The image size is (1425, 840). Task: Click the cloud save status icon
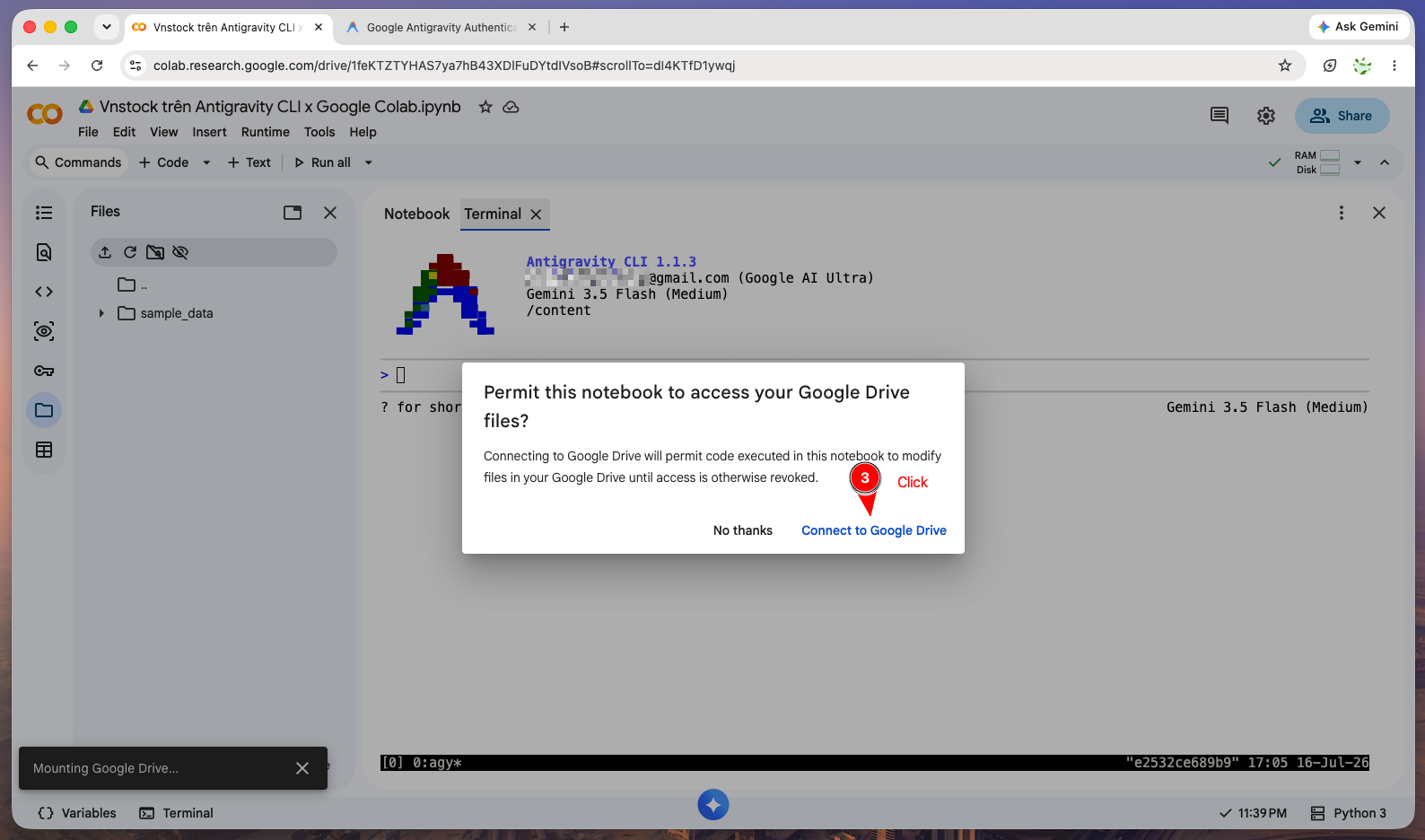pos(511,107)
